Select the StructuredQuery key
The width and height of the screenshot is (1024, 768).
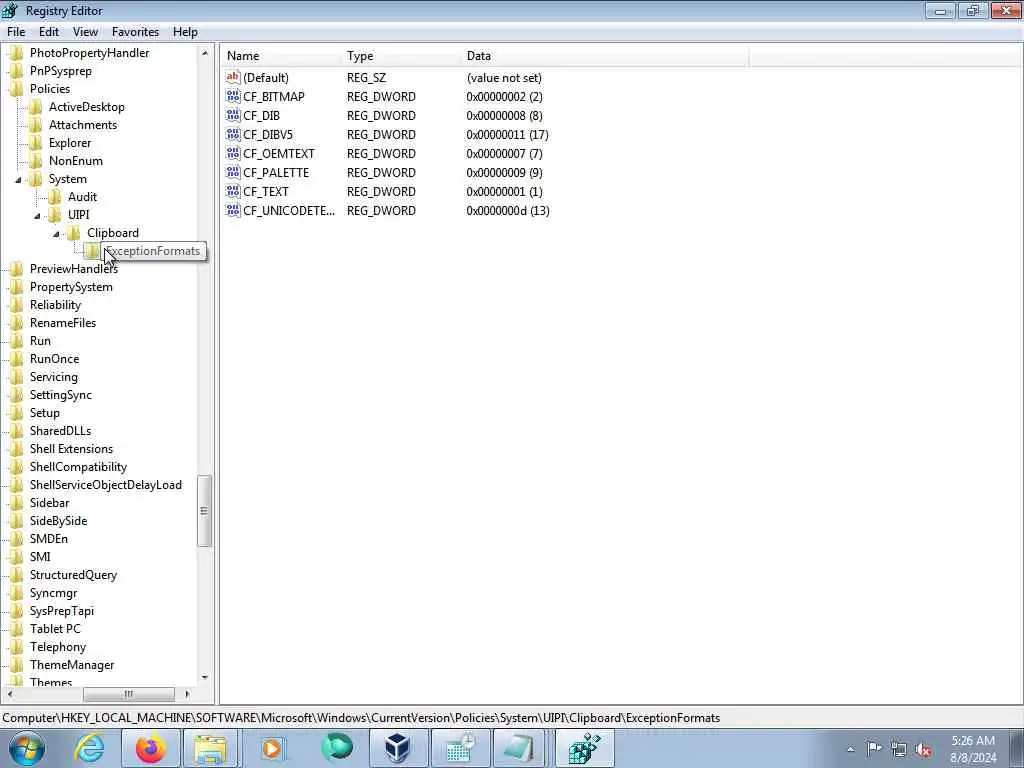73,575
